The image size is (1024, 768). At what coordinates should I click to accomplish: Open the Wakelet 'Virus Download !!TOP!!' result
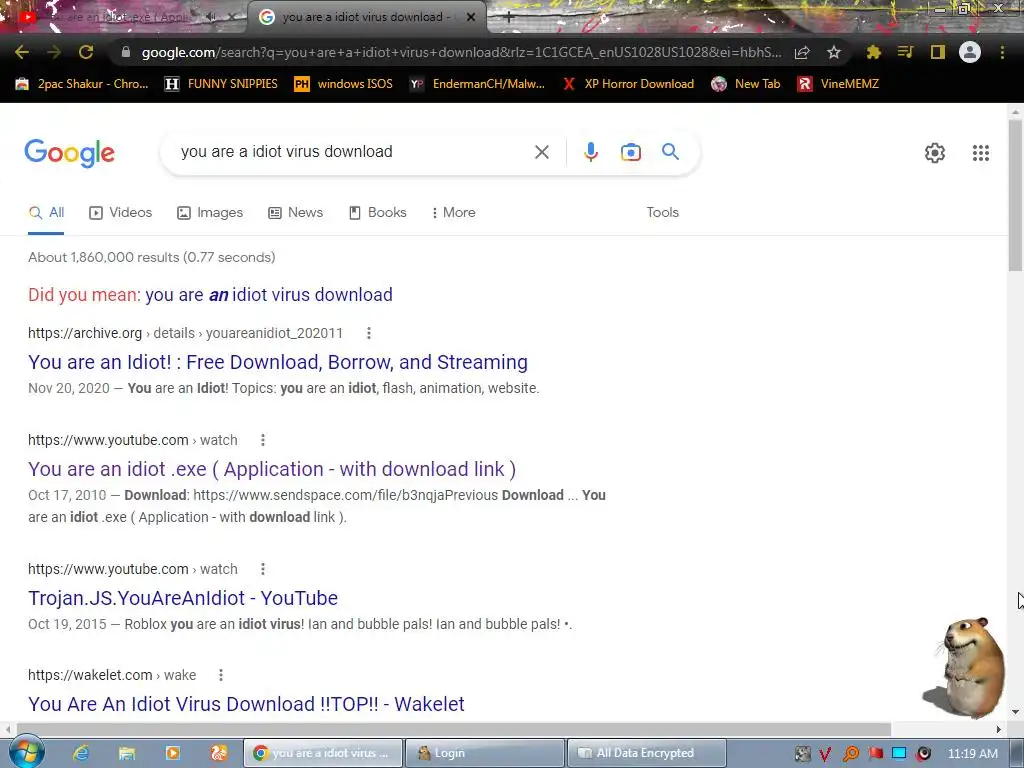246,704
